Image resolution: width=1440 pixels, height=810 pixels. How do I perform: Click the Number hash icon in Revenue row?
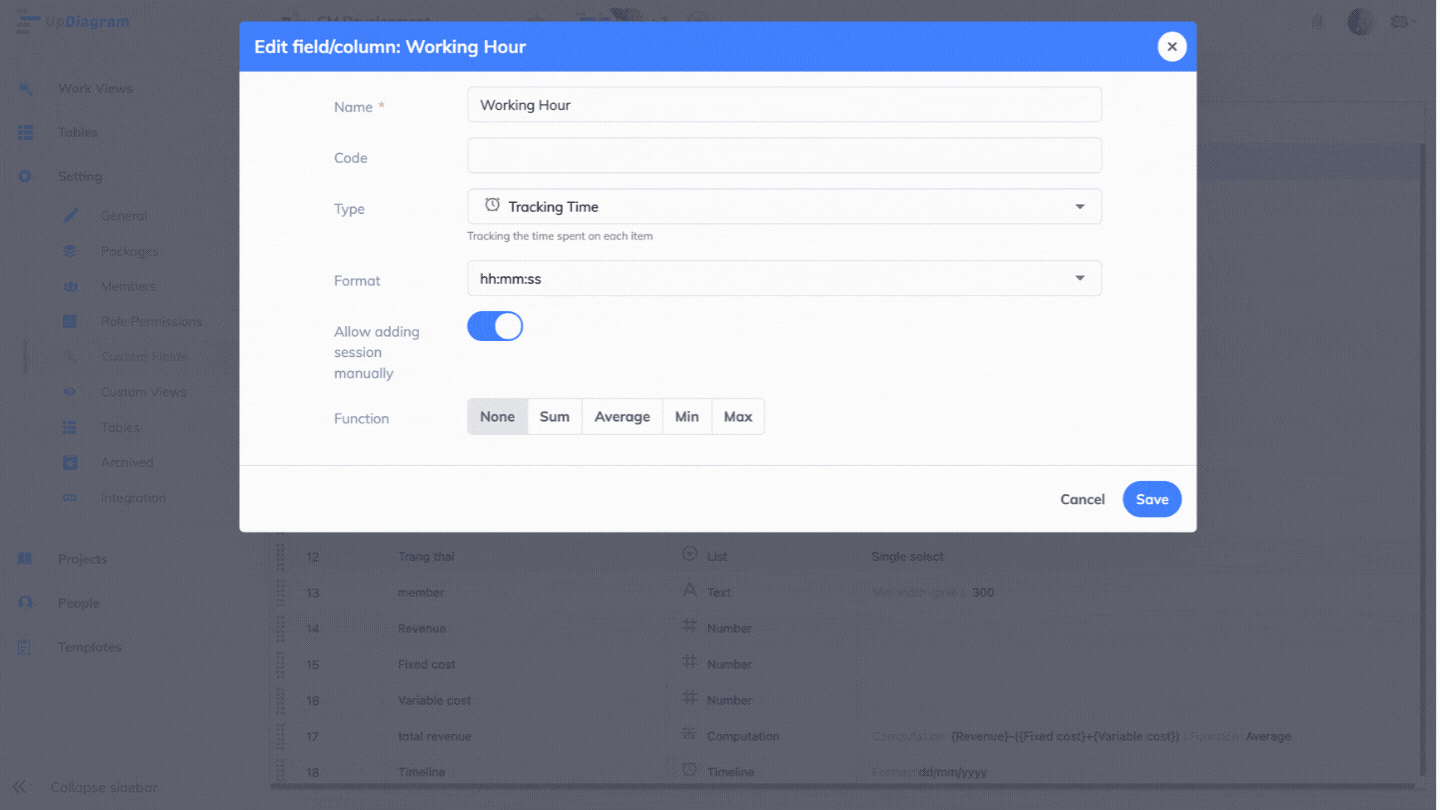(x=689, y=627)
